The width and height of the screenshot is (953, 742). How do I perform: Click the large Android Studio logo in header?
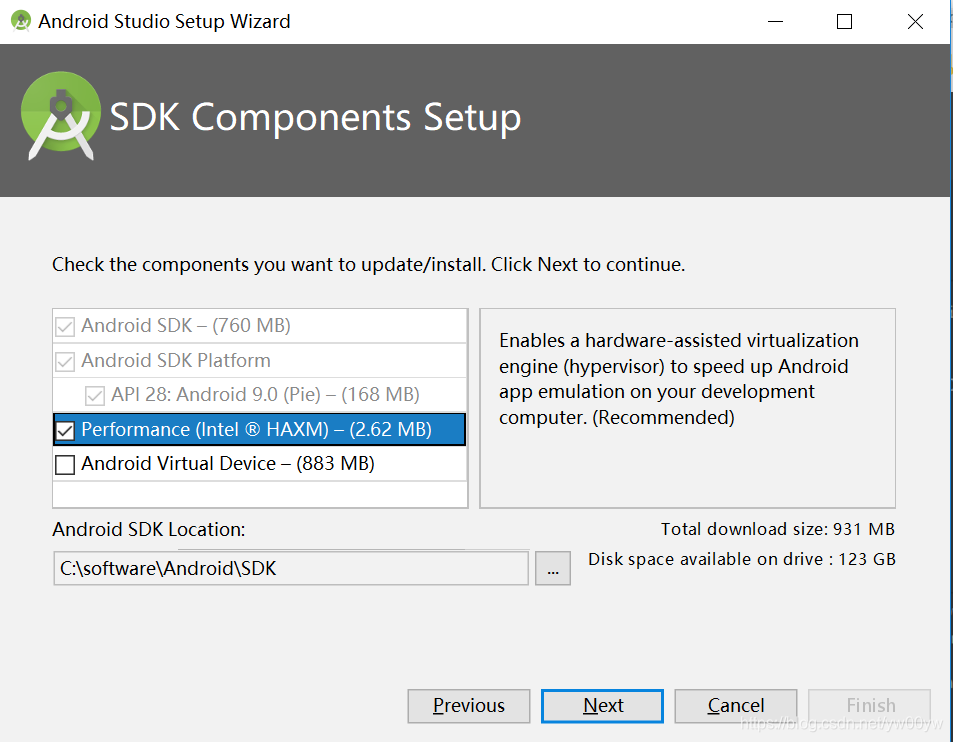click(60, 115)
